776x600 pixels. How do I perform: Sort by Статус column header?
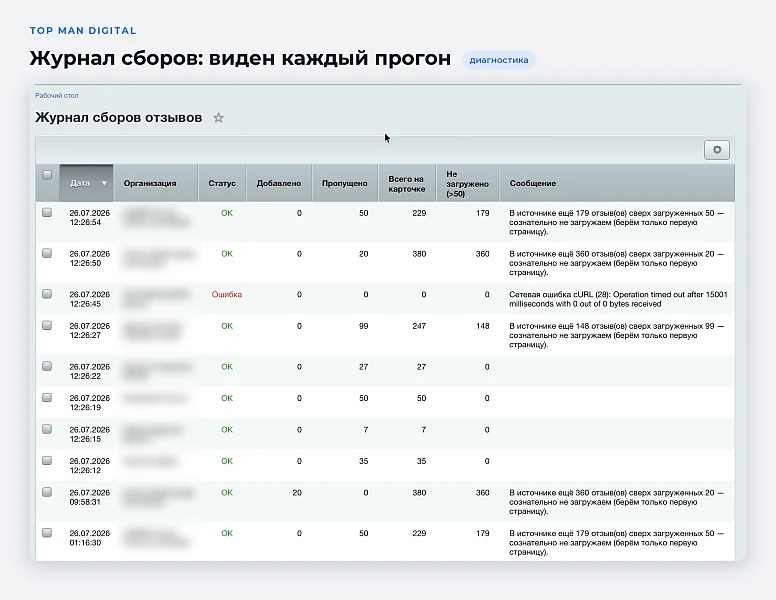click(222, 183)
